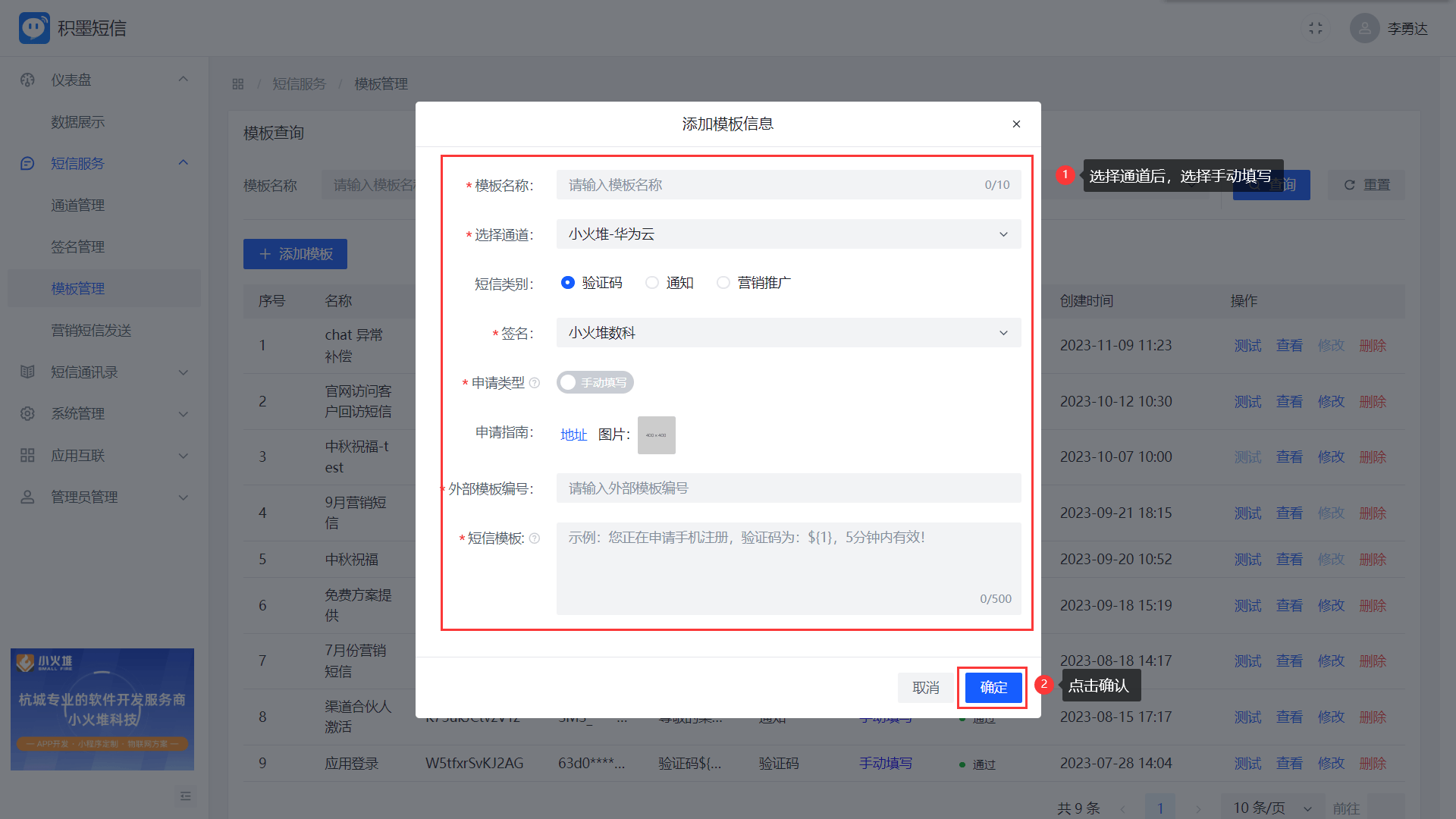
Task: Open 通道管理 in sidebar
Action: click(x=77, y=206)
